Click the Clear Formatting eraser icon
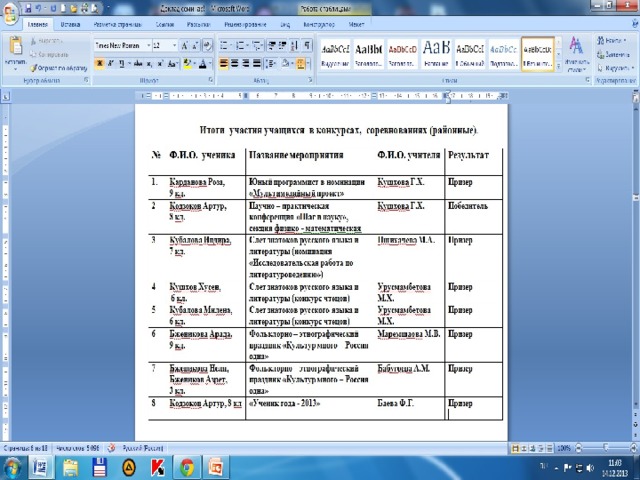The height and width of the screenshot is (480, 640). (207, 45)
